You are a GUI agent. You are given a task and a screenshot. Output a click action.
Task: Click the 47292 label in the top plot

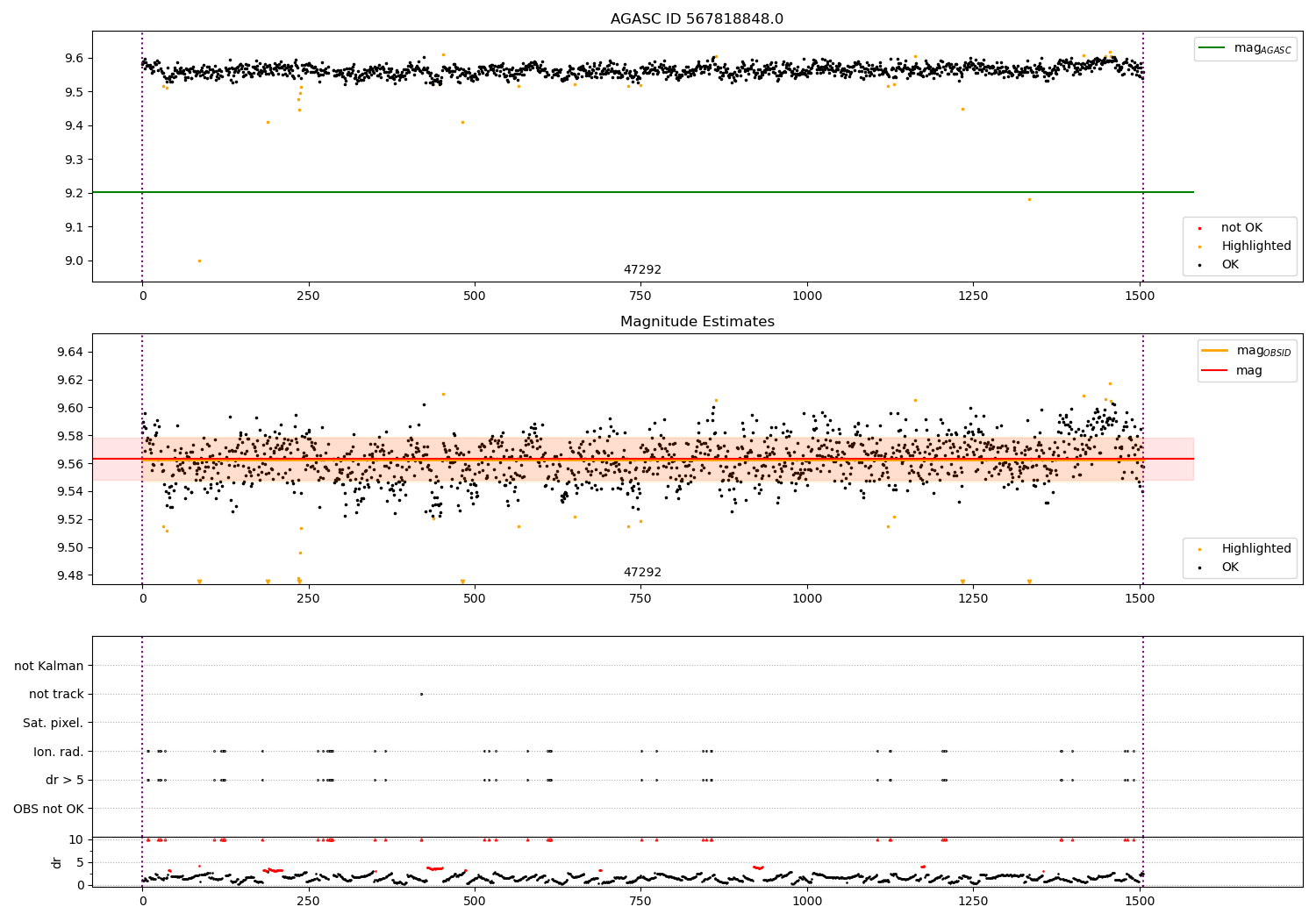tap(642, 269)
